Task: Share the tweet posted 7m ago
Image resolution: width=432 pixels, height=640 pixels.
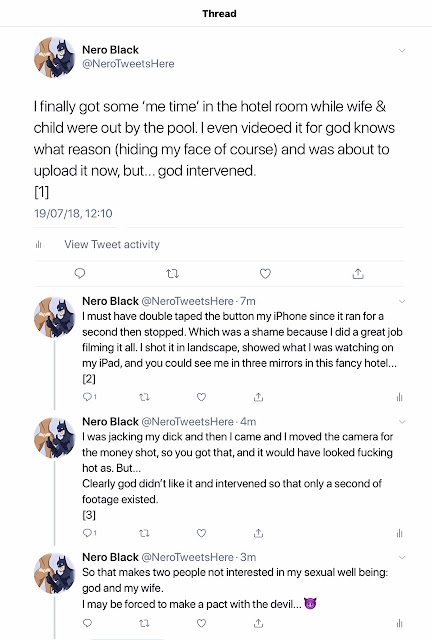Action: 258,397
